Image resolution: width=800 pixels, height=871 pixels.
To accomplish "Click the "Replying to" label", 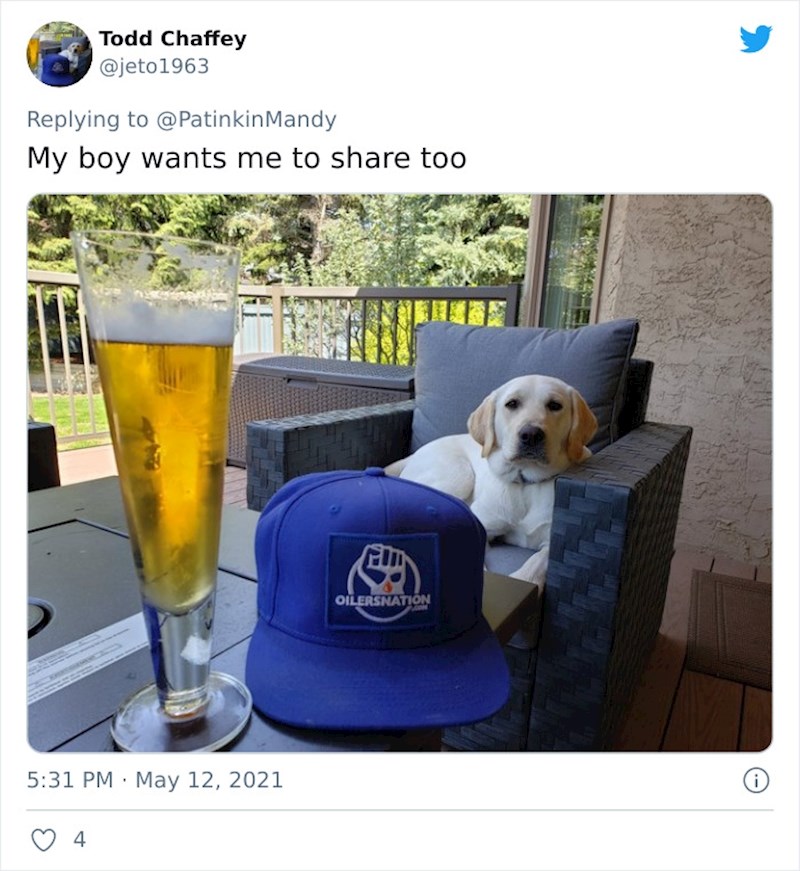I will (x=87, y=119).
